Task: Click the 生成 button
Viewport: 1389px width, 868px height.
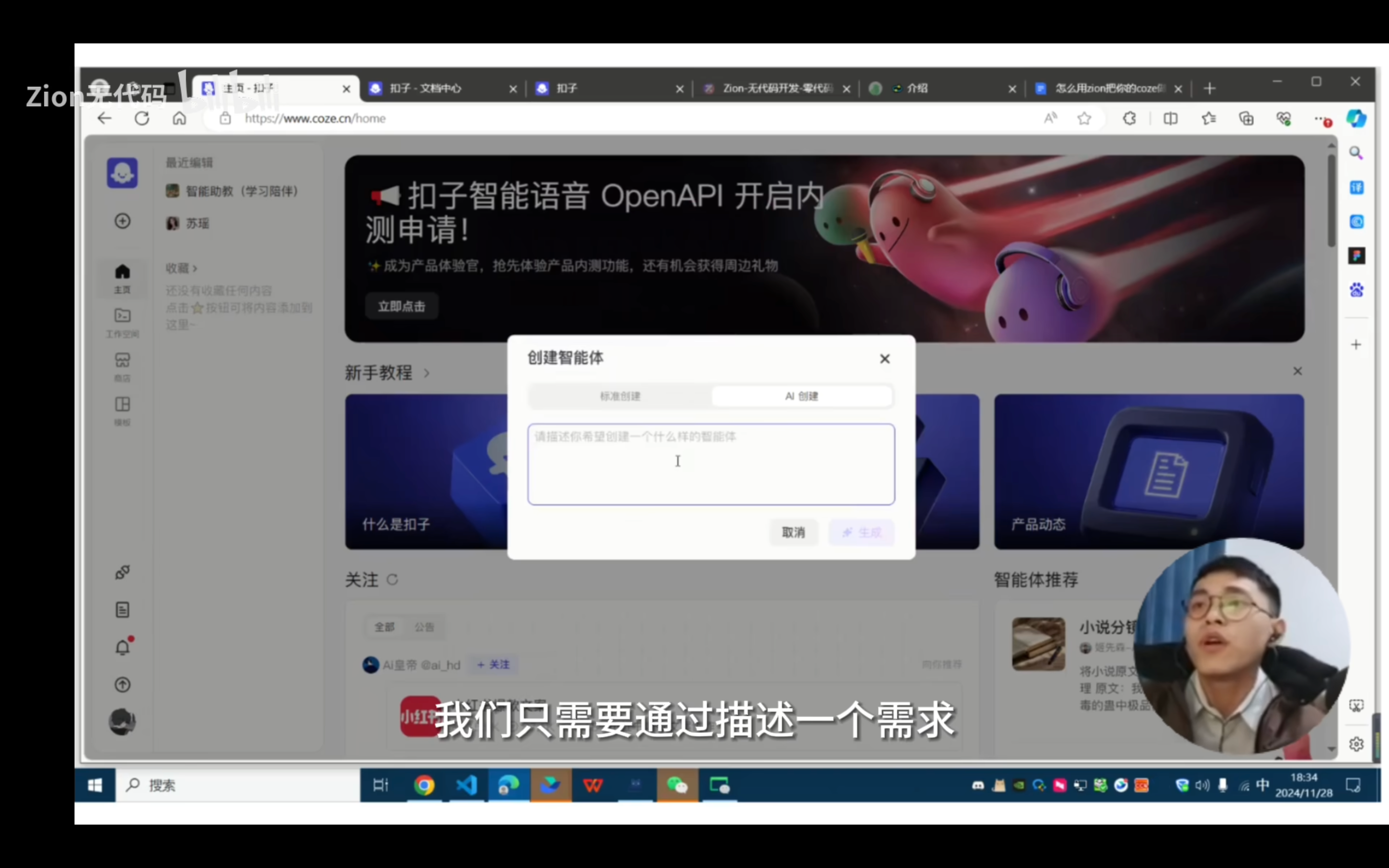Action: coord(861,532)
